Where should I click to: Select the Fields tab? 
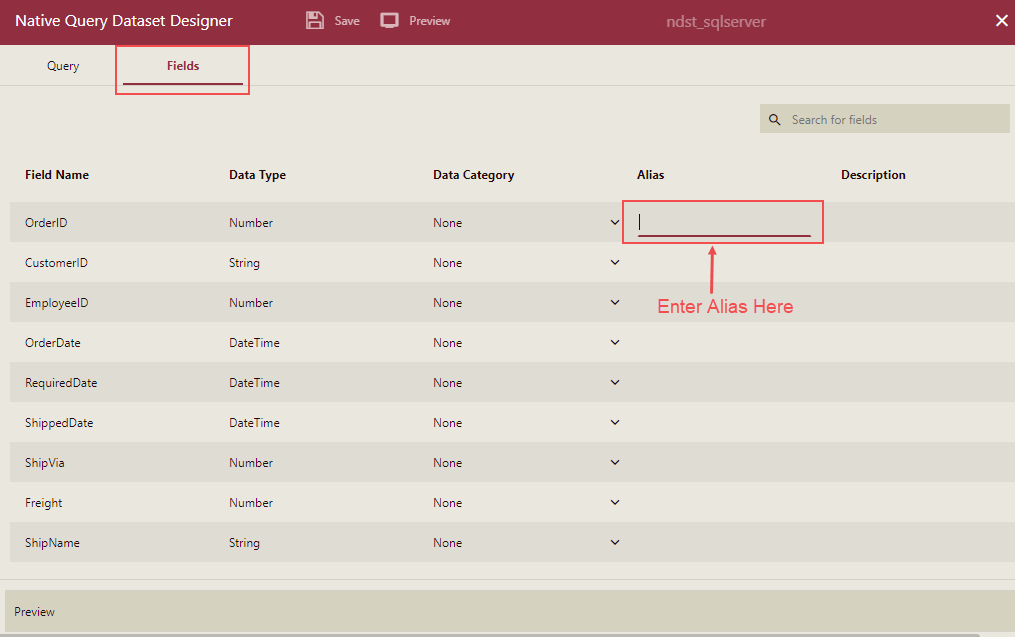[182, 65]
